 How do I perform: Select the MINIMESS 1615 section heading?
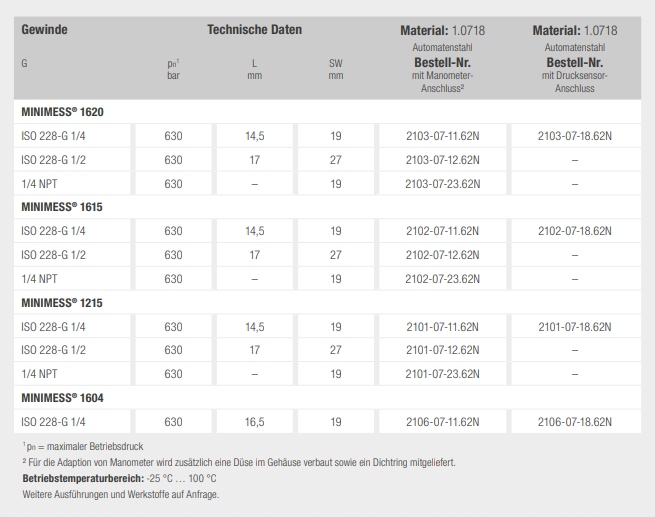pos(62,207)
